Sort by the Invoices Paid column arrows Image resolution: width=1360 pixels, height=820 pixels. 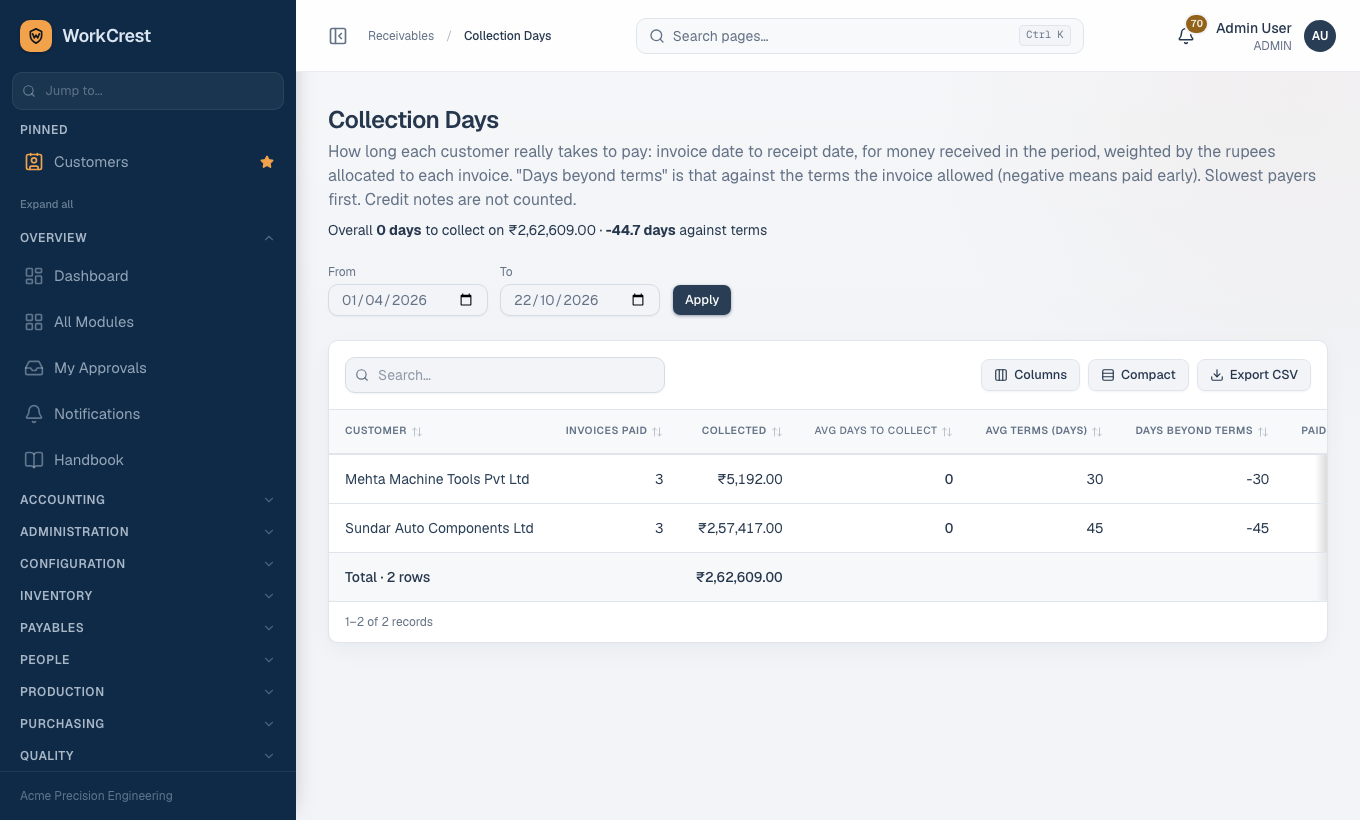tap(657, 431)
